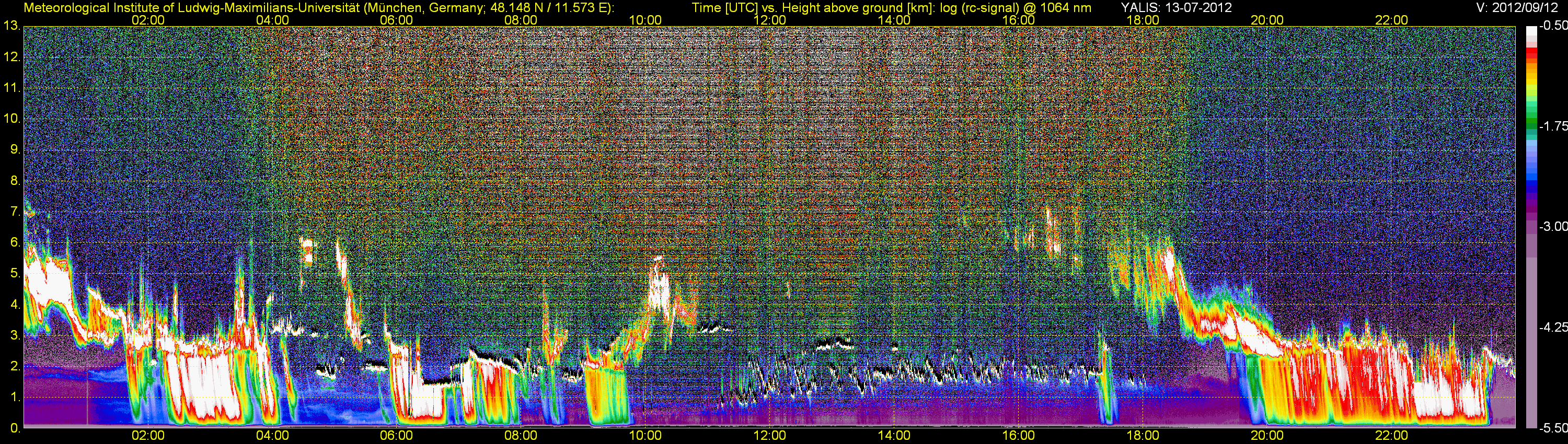This screenshot has width=1568, height=444.
Task: Click the 14:00 label on the bottom time axis
Action: 894,436
